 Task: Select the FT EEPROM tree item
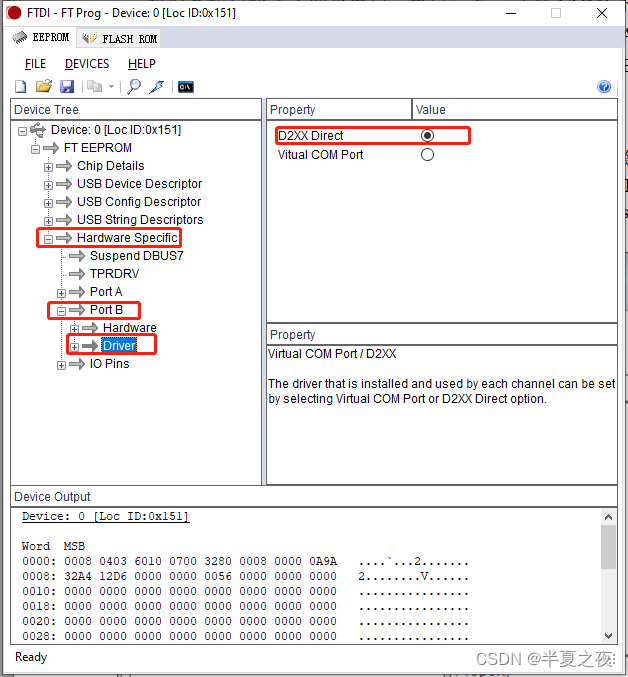(x=98, y=148)
